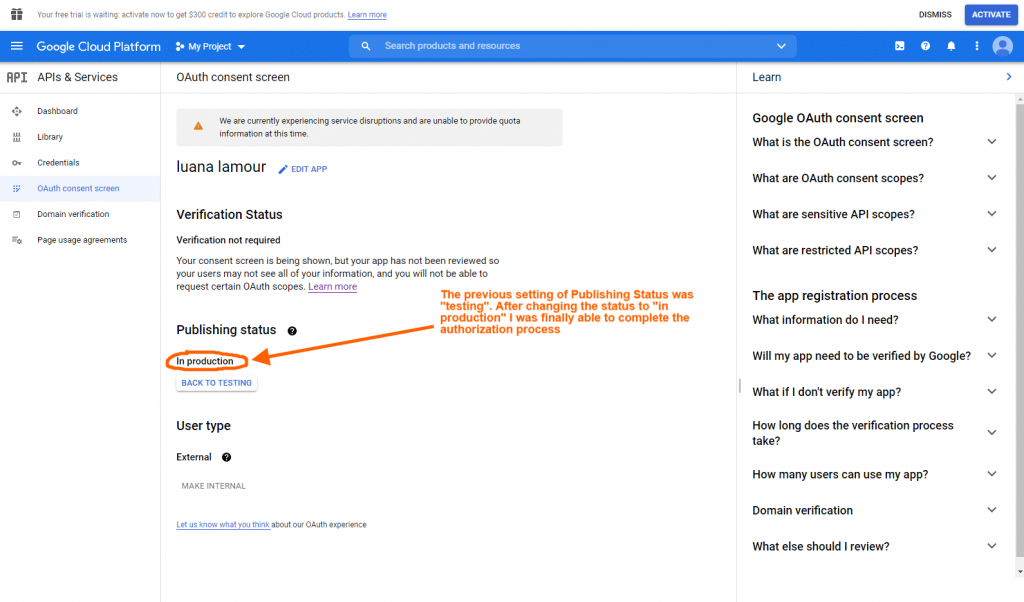Click the search products and resources field

click(573, 46)
